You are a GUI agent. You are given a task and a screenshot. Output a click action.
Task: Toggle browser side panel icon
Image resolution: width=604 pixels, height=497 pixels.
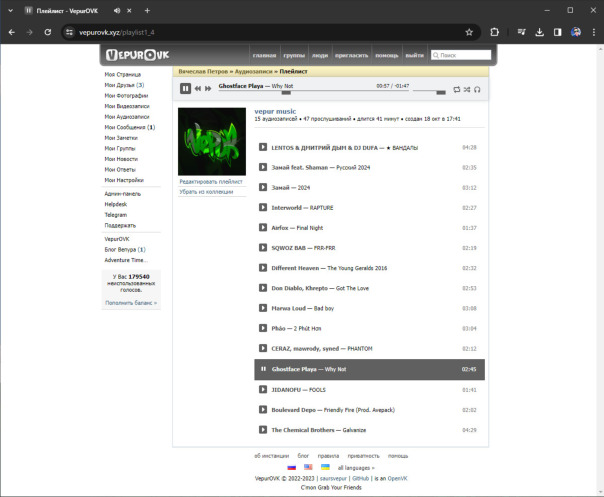pyautogui.click(x=557, y=32)
